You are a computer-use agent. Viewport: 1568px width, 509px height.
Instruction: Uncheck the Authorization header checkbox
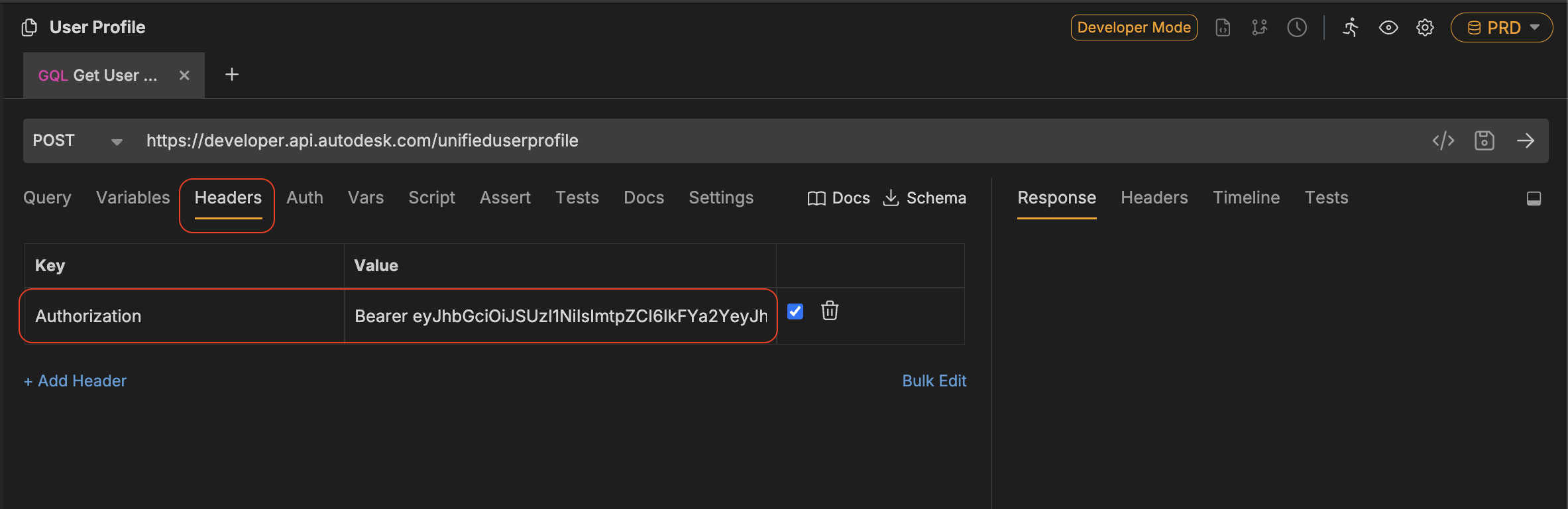(x=795, y=311)
